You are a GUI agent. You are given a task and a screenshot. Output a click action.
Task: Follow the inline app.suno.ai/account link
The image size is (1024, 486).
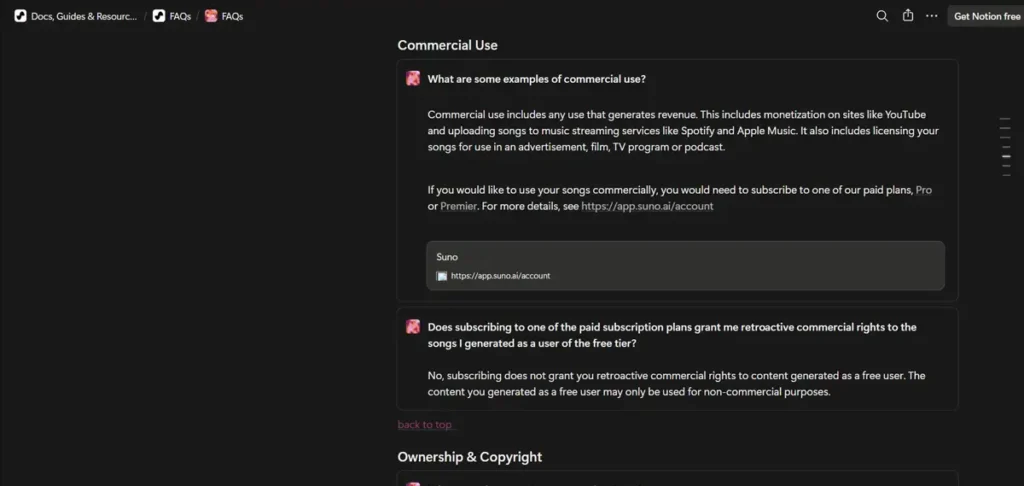(647, 206)
